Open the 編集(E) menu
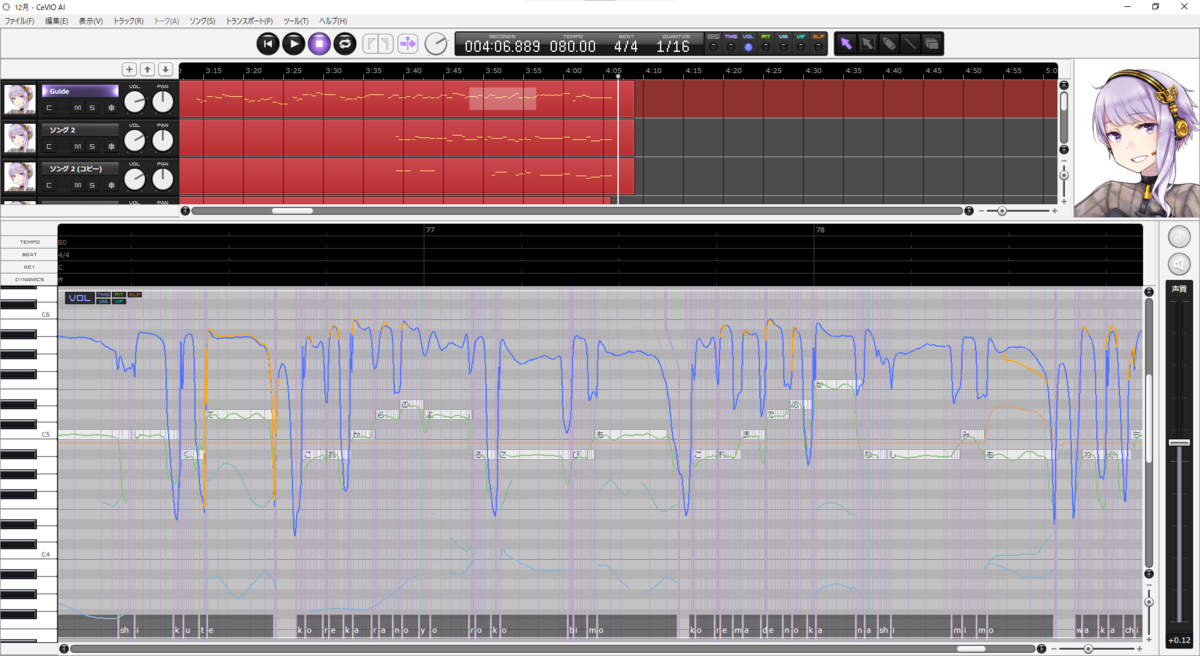 pos(59,21)
